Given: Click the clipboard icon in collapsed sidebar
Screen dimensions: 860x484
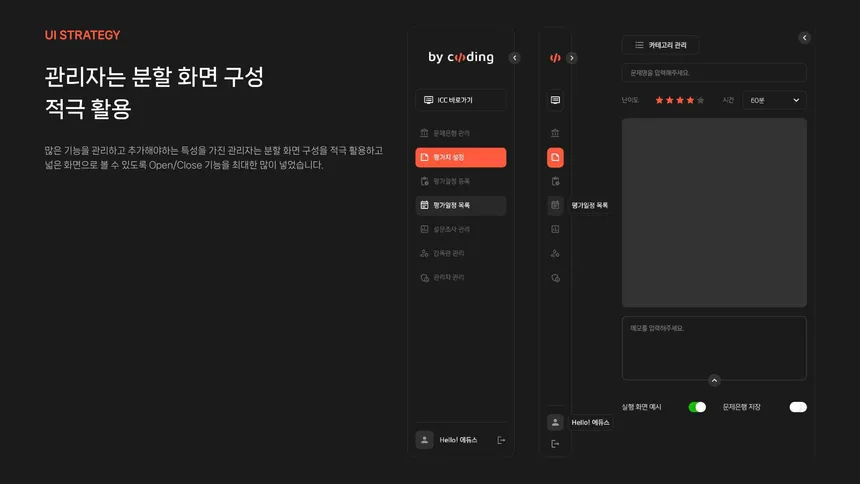Looking at the screenshot, I should (x=555, y=181).
